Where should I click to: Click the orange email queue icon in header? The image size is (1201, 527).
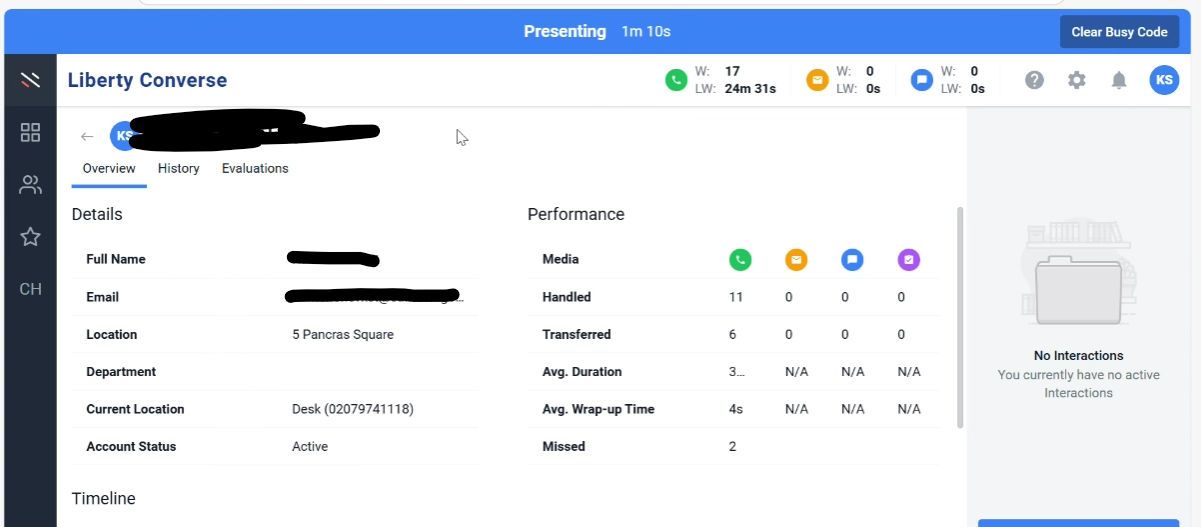(818, 80)
